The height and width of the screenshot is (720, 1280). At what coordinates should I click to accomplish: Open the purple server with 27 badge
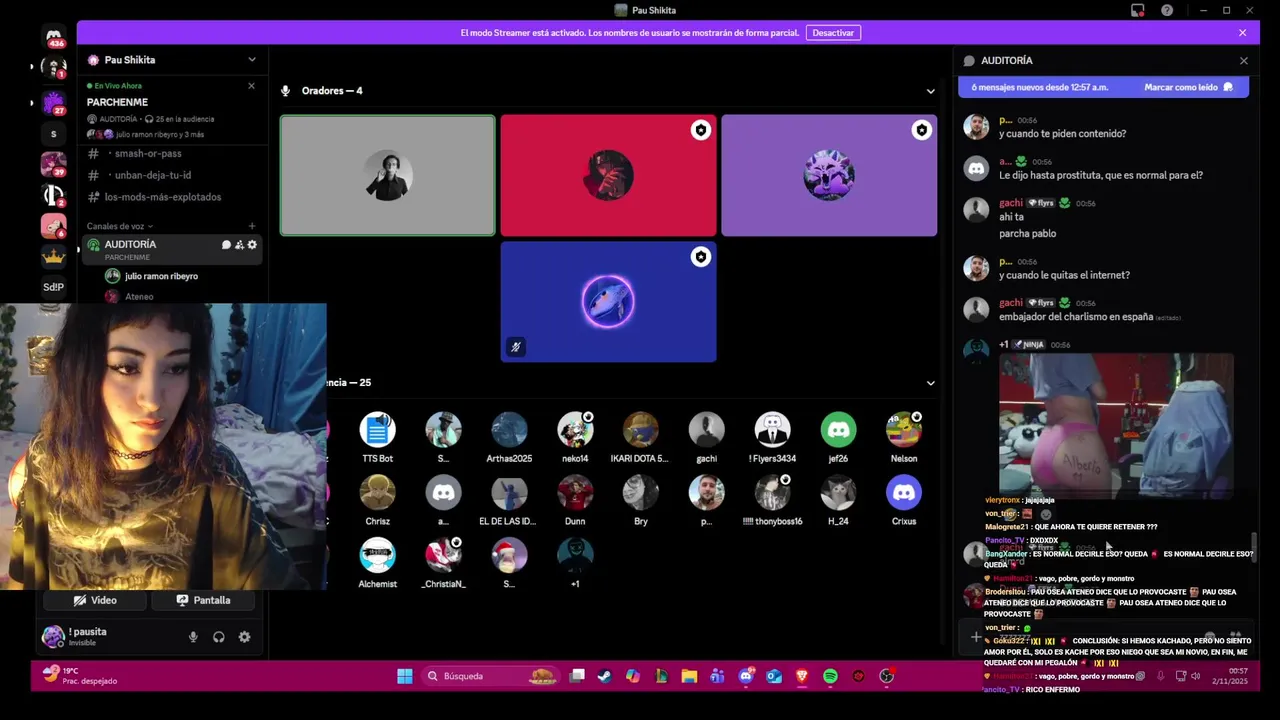point(54,102)
